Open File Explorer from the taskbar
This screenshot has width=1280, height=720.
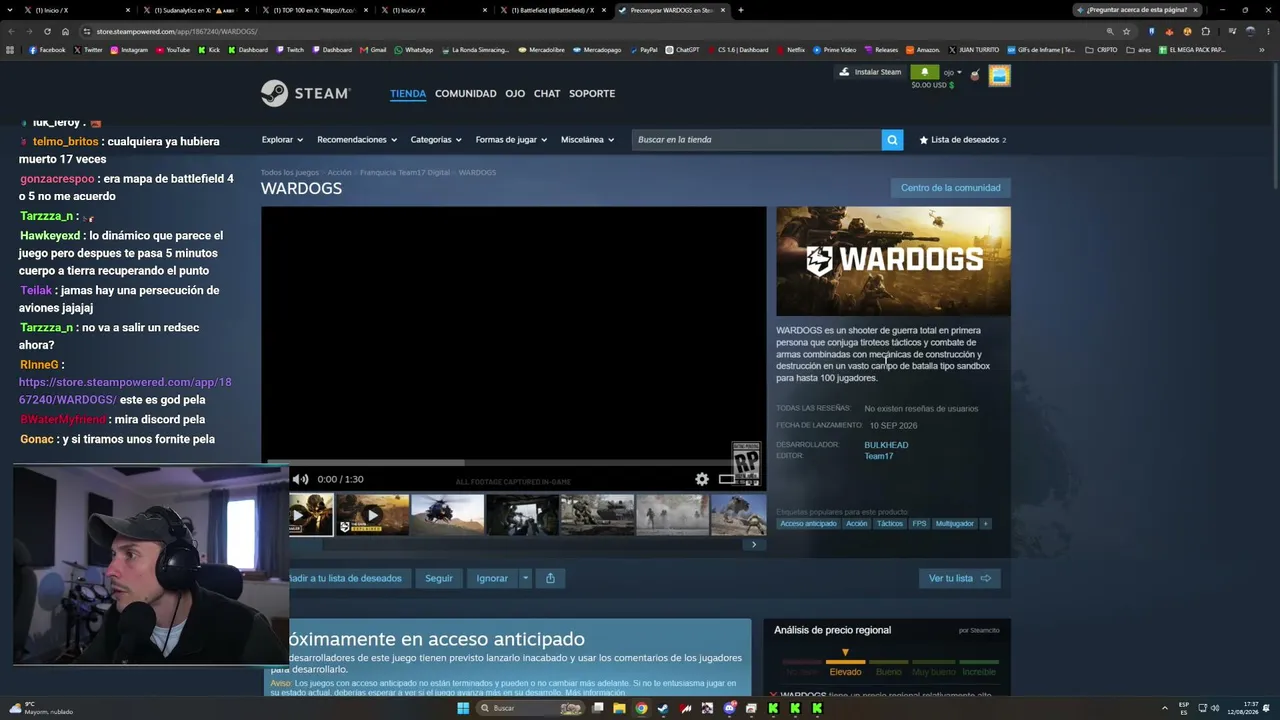[x=619, y=708]
